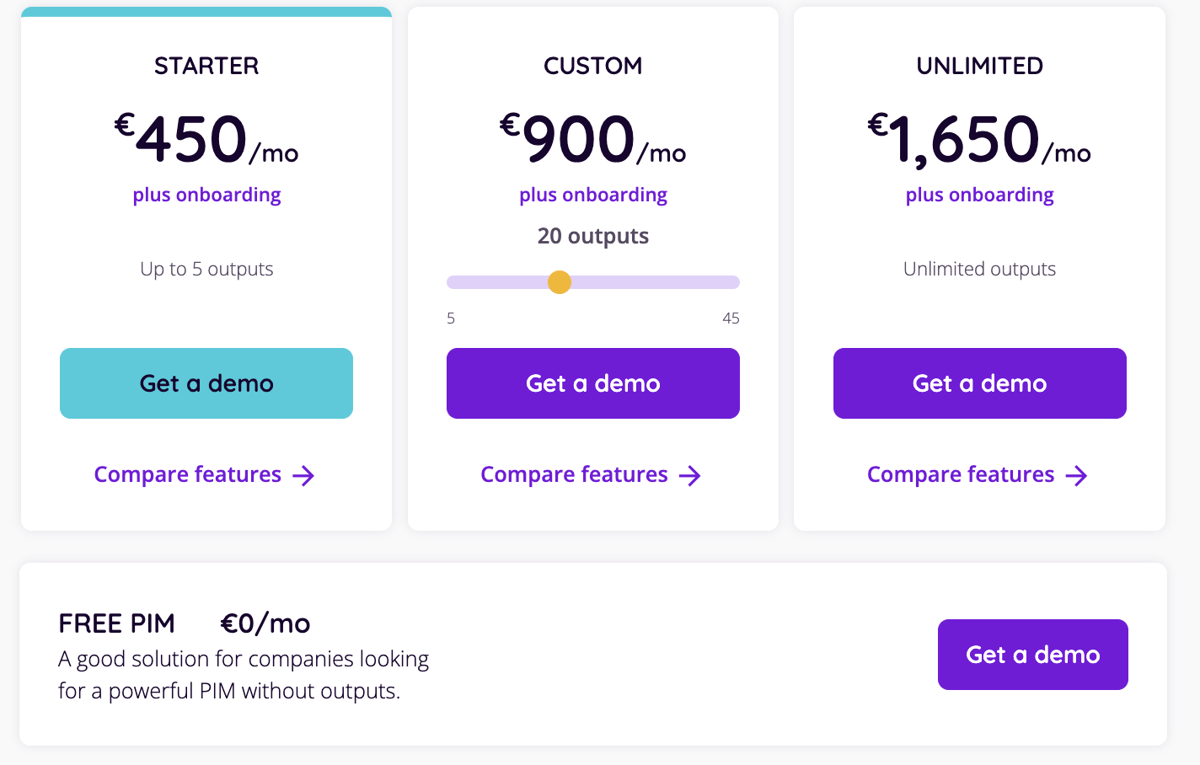Open the Starter plan demo request
The width and height of the screenshot is (1200, 765).
tap(206, 383)
